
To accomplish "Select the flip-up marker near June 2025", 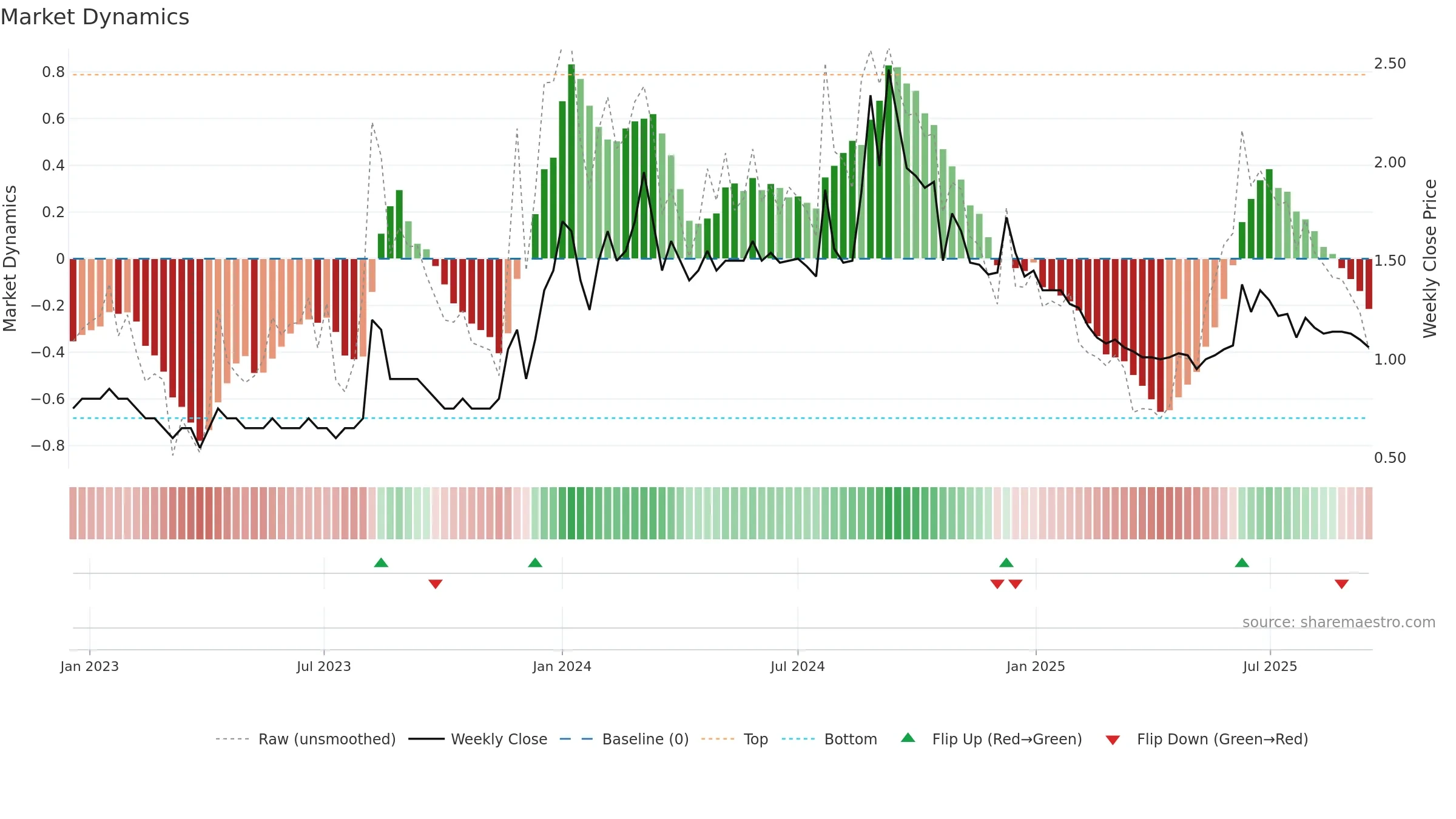I will [1242, 563].
